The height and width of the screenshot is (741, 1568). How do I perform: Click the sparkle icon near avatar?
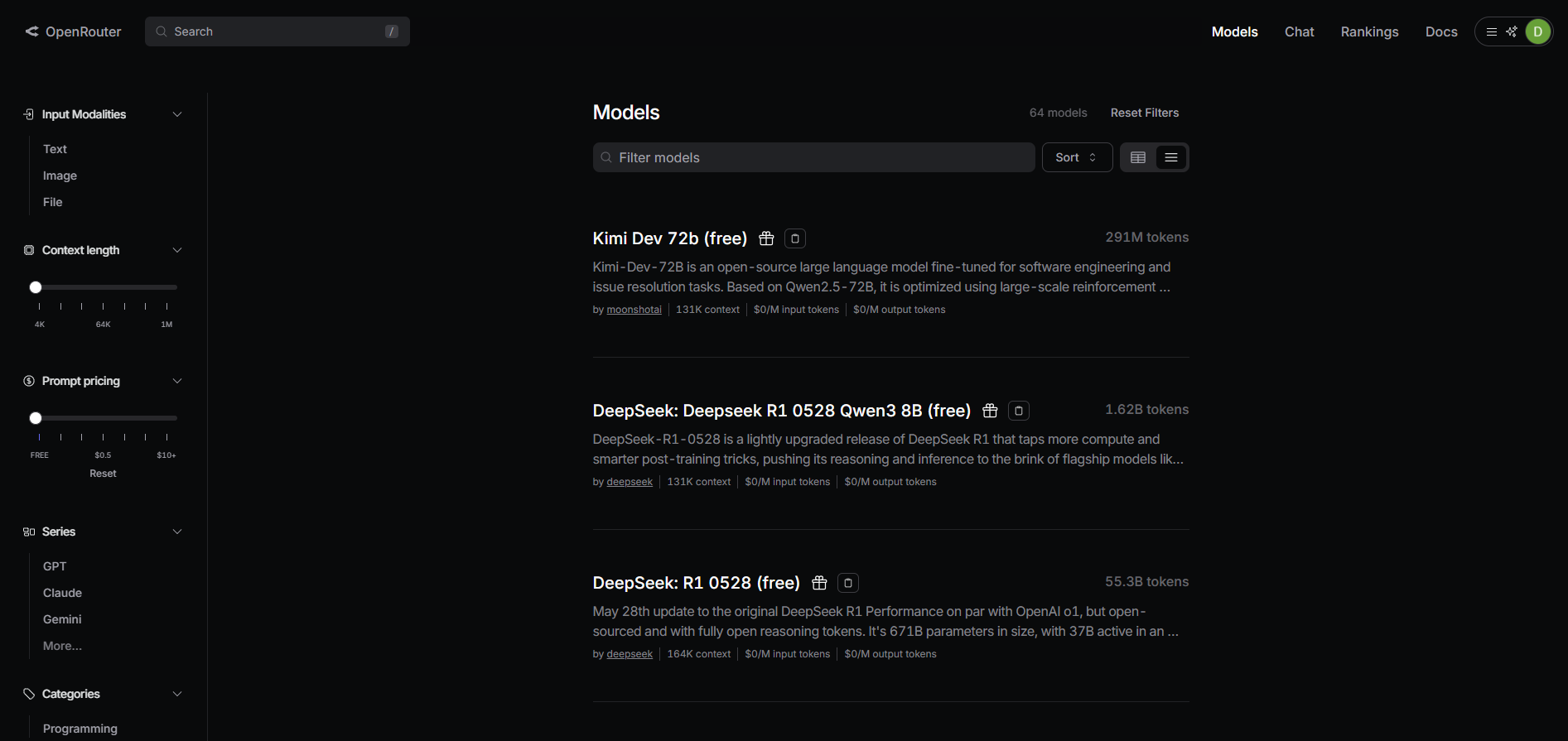(x=1512, y=31)
